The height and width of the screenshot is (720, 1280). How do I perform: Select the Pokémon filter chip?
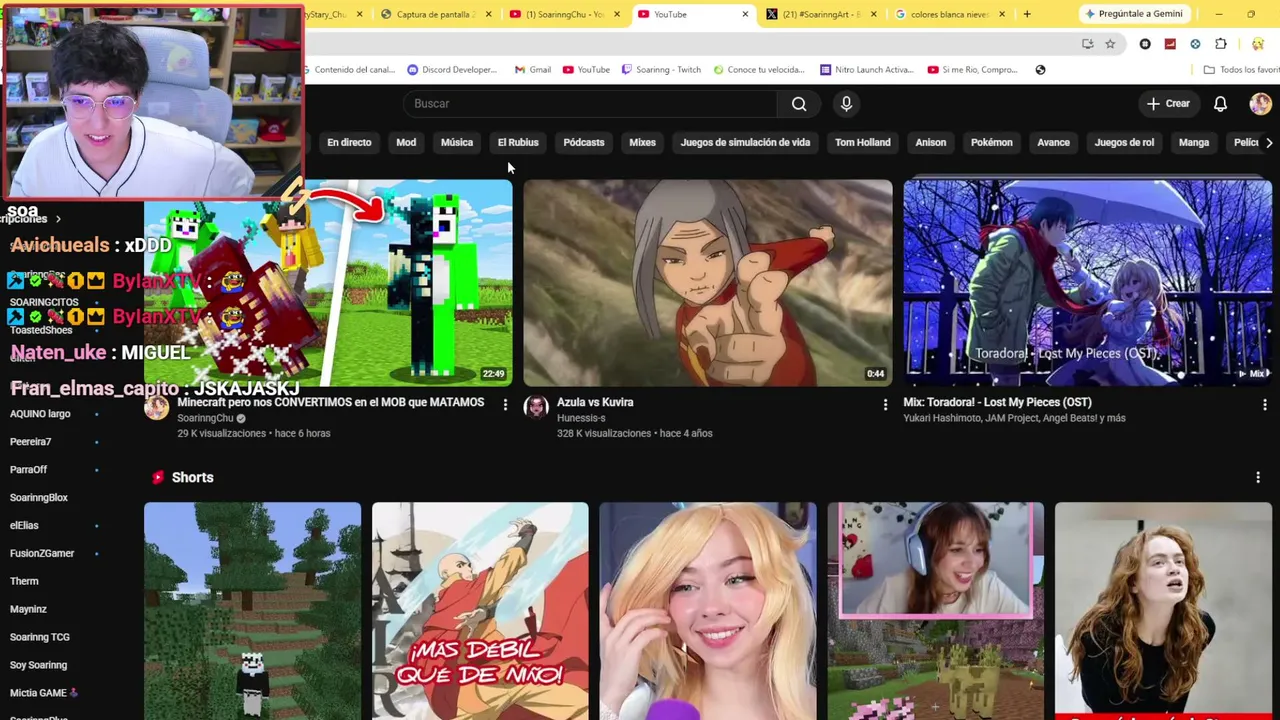[x=992, y=142]
